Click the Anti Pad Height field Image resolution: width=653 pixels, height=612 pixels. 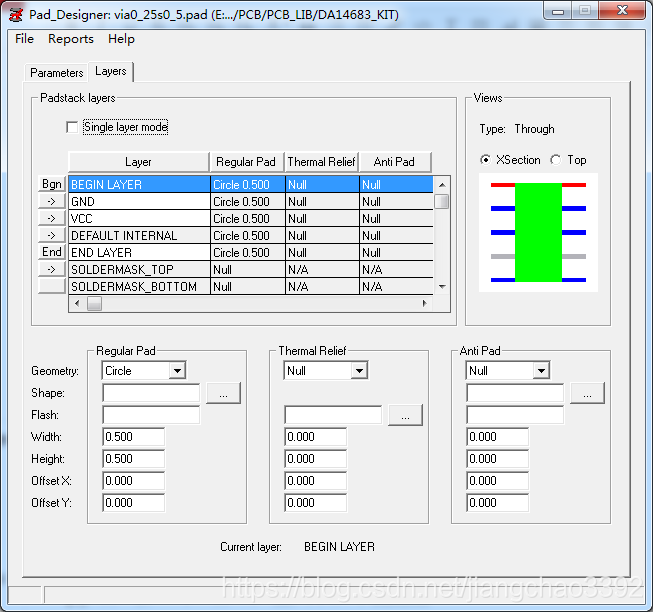498,459
